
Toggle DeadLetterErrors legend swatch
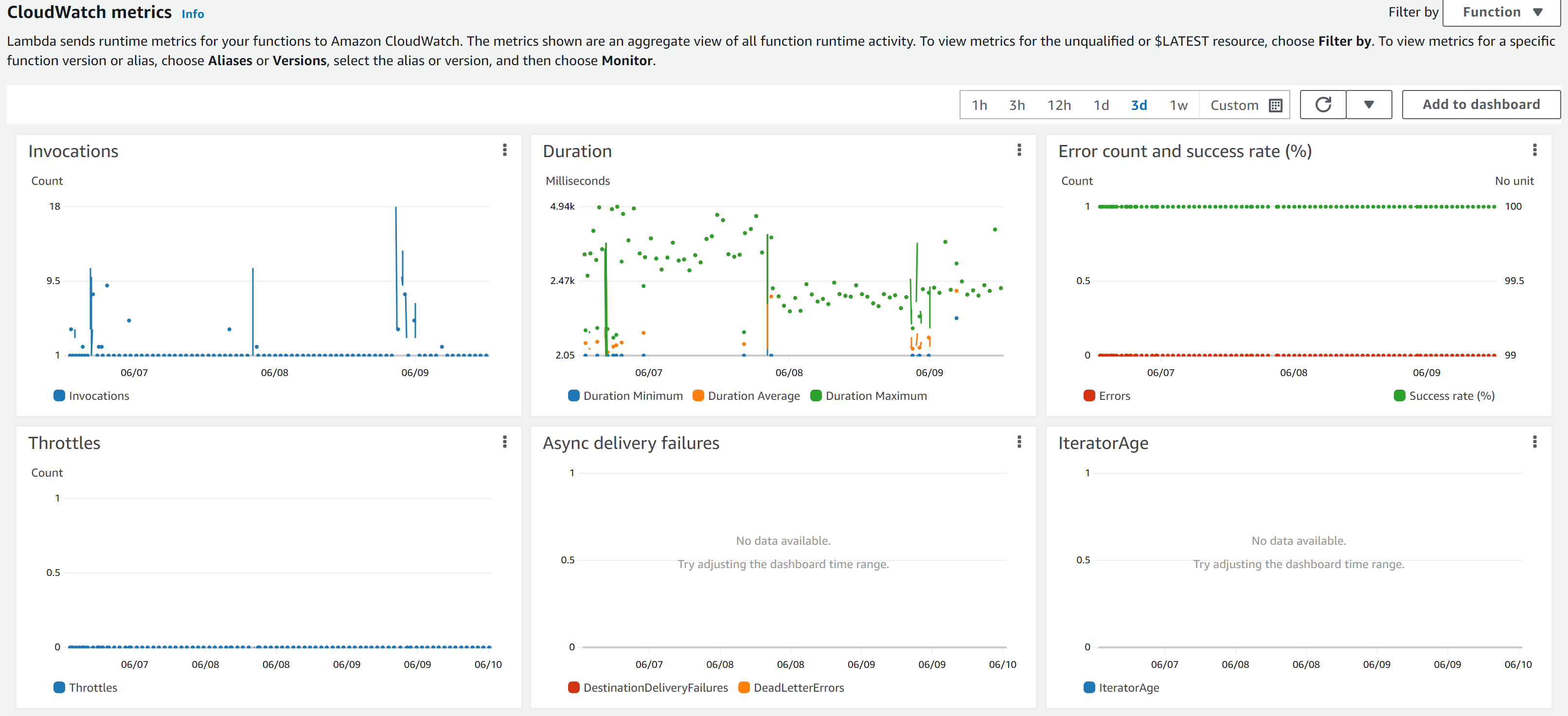[743, 687]
